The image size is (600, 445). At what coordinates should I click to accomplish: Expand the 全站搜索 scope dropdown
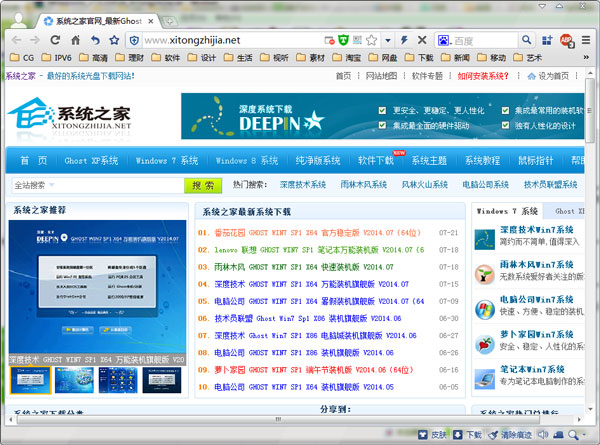point(52,185)
